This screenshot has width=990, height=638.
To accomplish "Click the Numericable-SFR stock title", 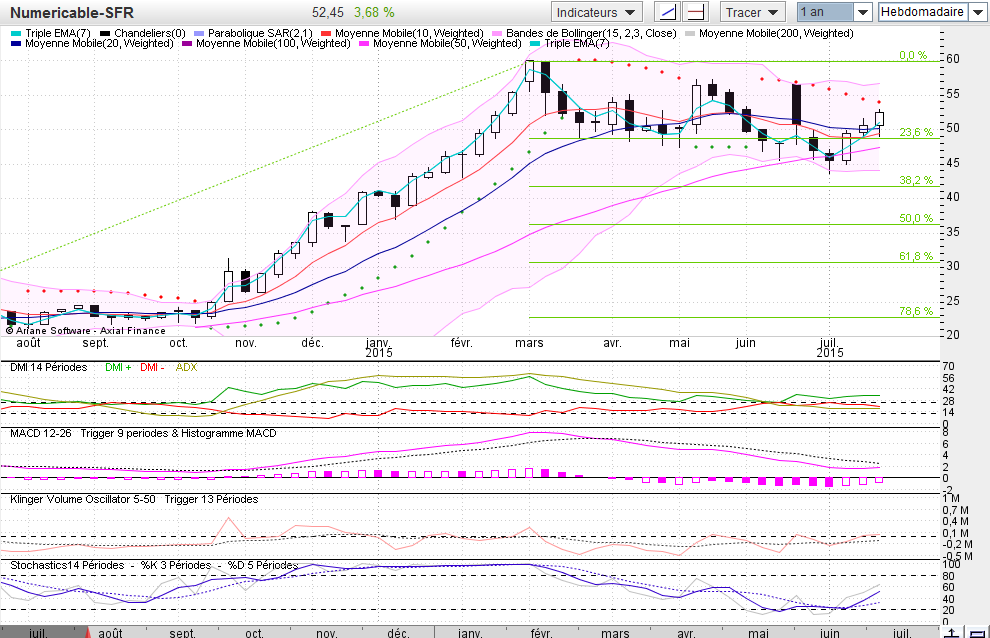I will (72, 13).
